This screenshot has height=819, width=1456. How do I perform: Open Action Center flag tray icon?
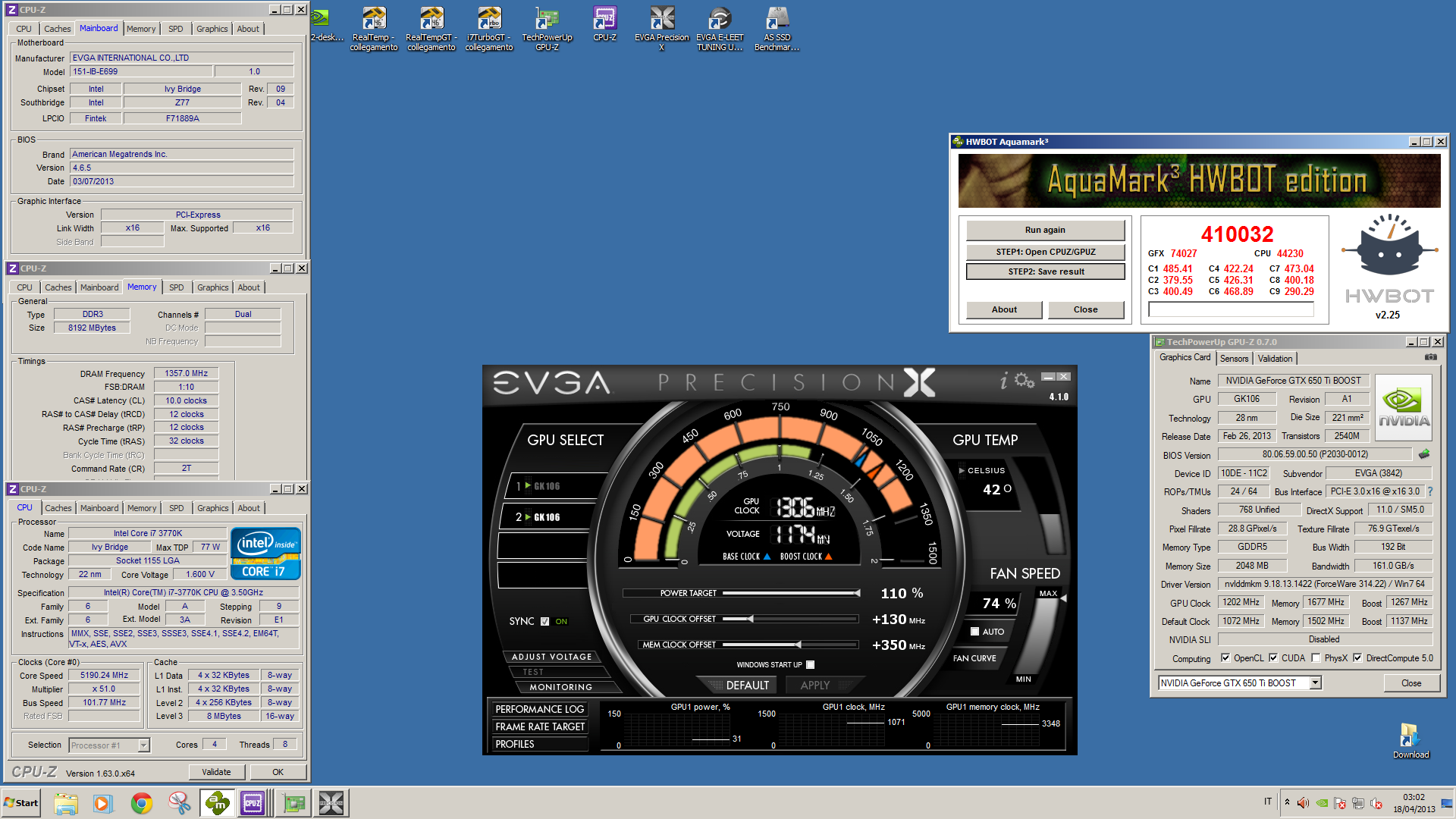click(1340, 803)
